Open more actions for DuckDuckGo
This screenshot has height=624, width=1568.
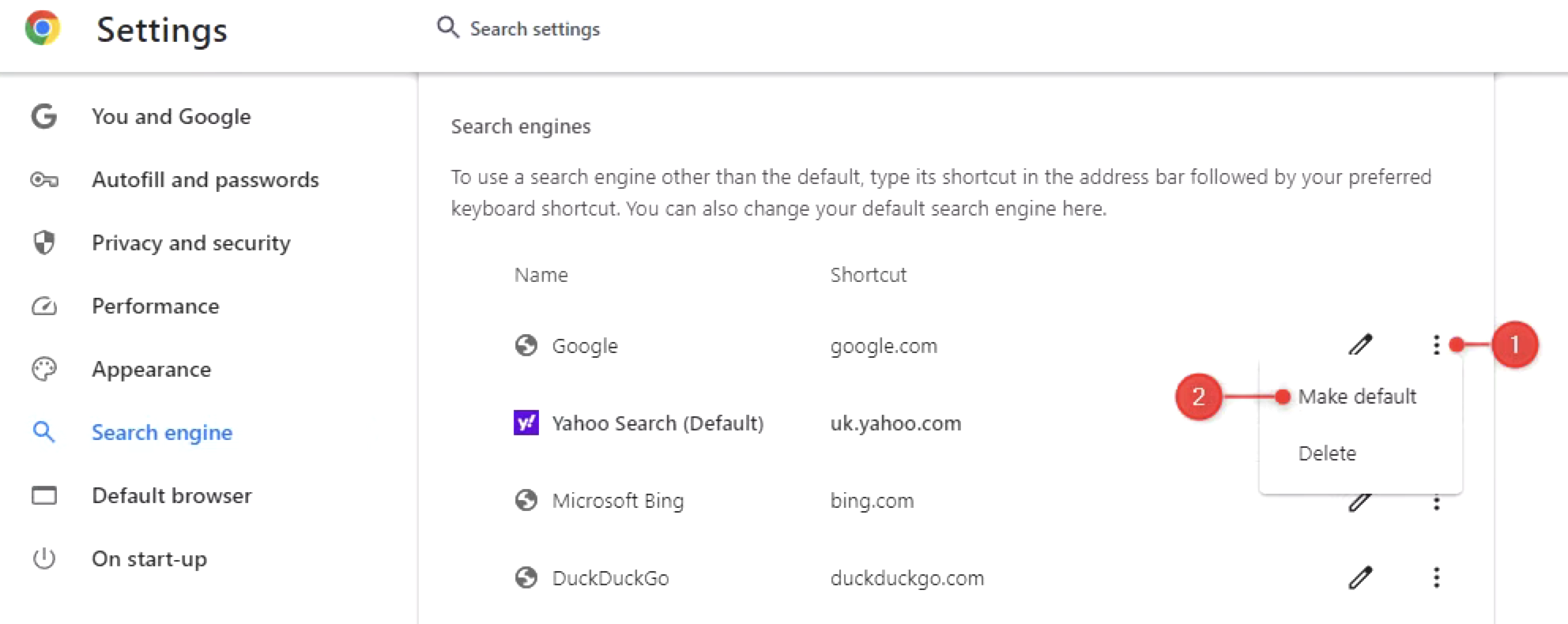click(1436, 578)
